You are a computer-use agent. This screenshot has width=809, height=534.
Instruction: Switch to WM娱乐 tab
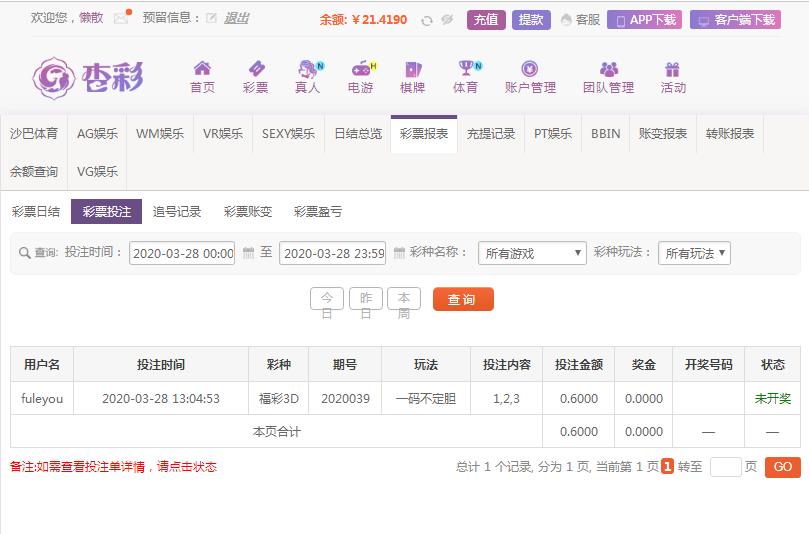pyautogui.click(x=160, y=134)
